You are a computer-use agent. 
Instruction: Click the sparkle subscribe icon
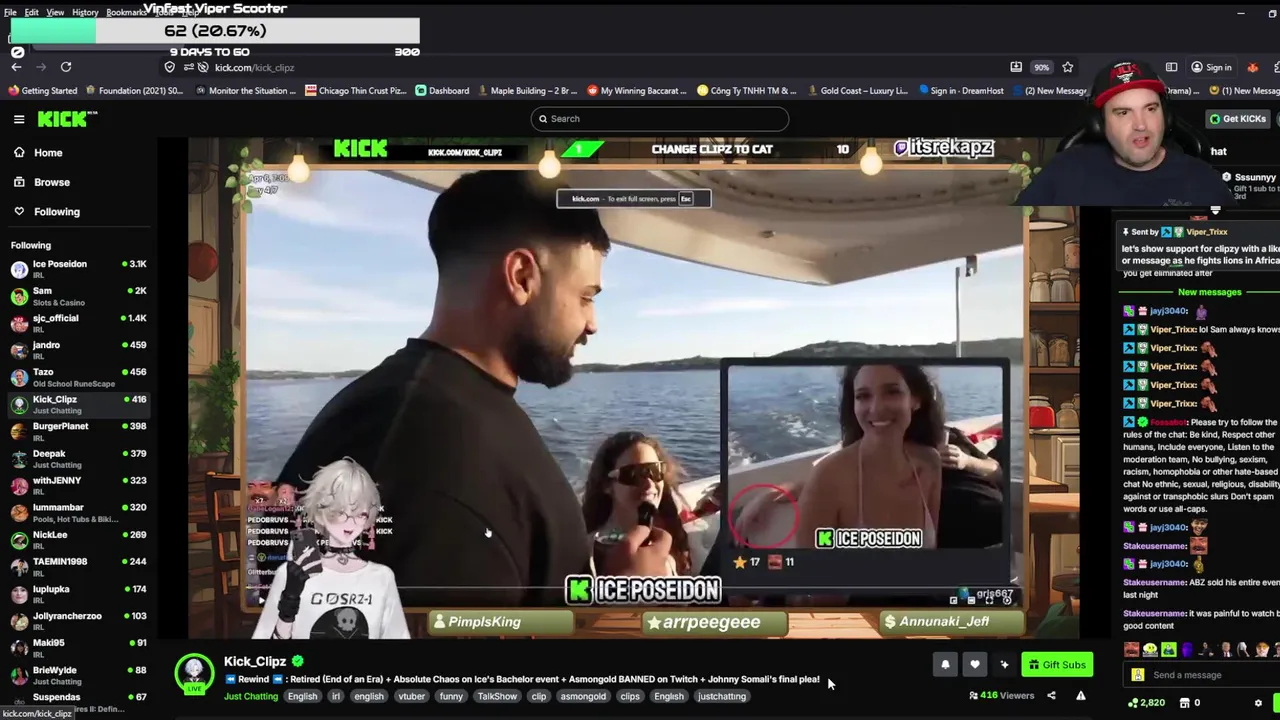(1004, 664)
